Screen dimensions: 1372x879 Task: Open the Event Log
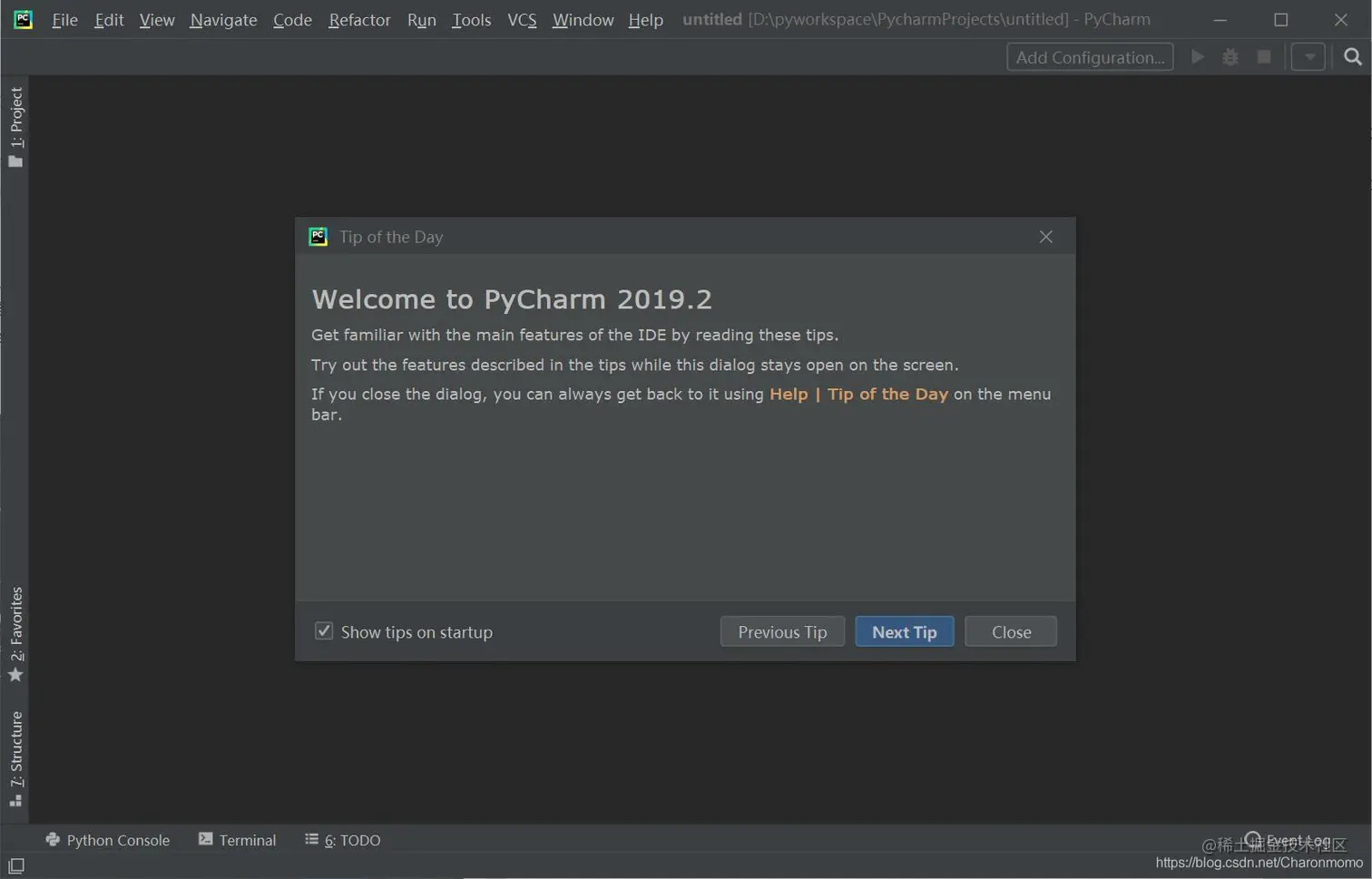[1288, 840]
